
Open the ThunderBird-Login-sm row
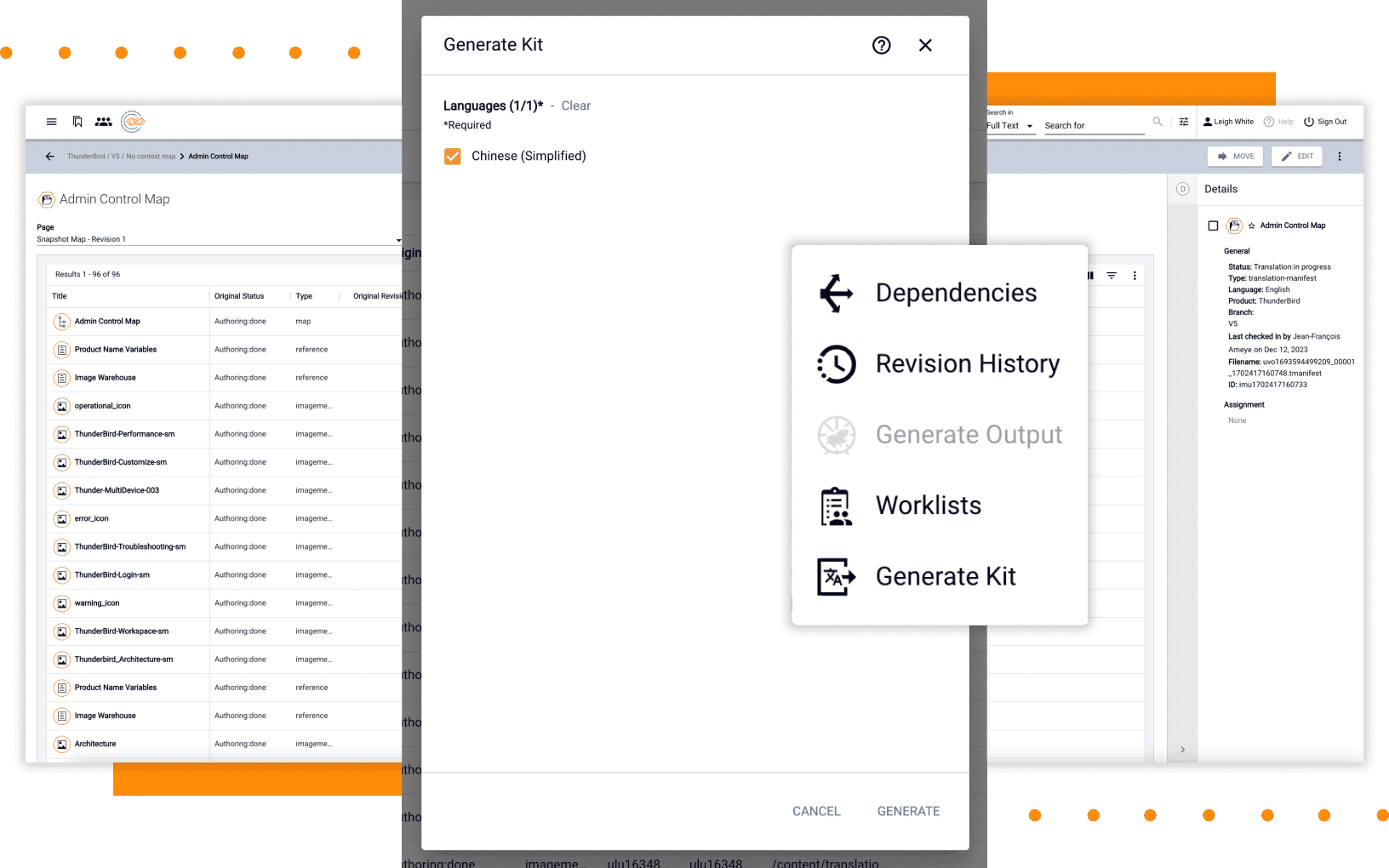point(225,574)
